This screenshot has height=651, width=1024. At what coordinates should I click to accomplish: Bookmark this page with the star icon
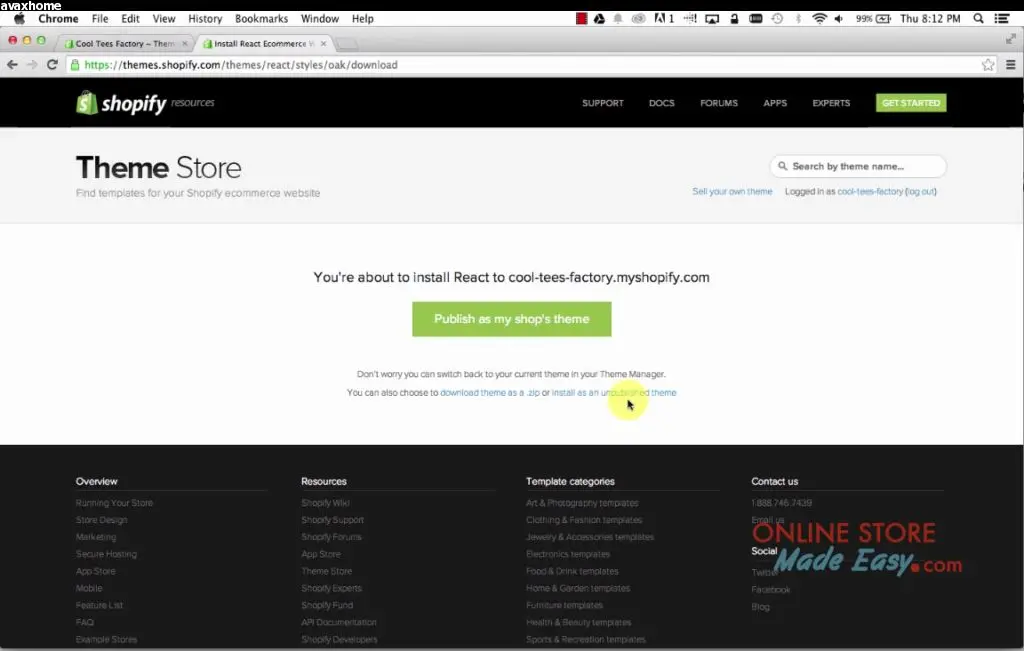987,65
